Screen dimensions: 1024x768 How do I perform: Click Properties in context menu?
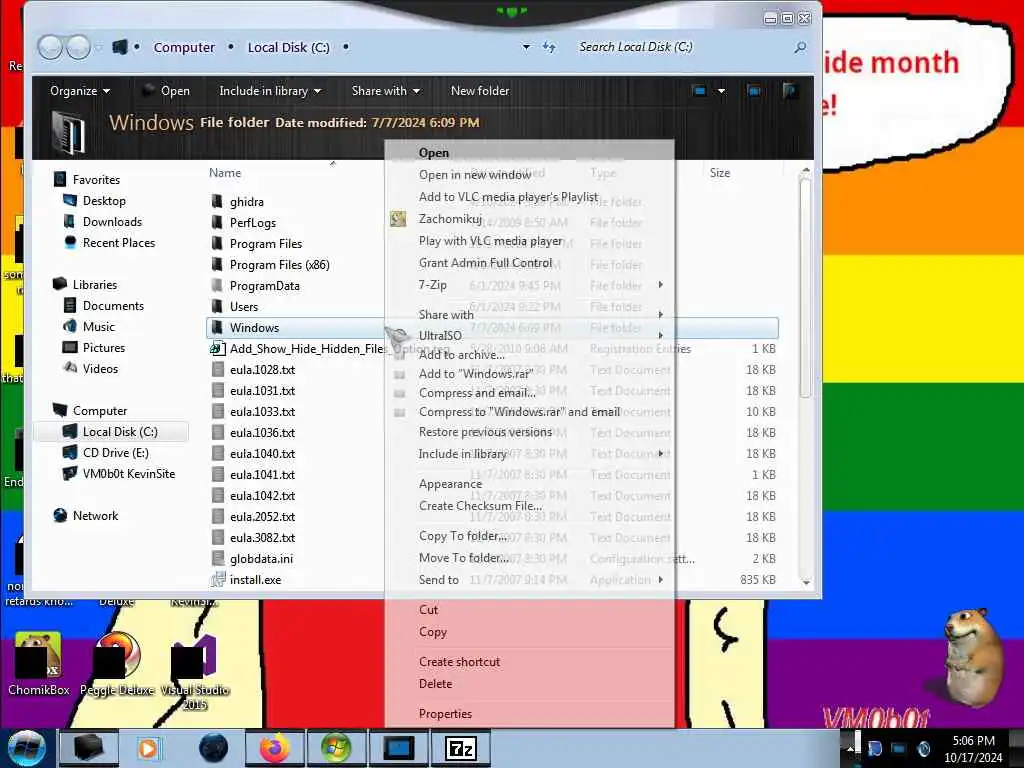(x=445, y=714)
